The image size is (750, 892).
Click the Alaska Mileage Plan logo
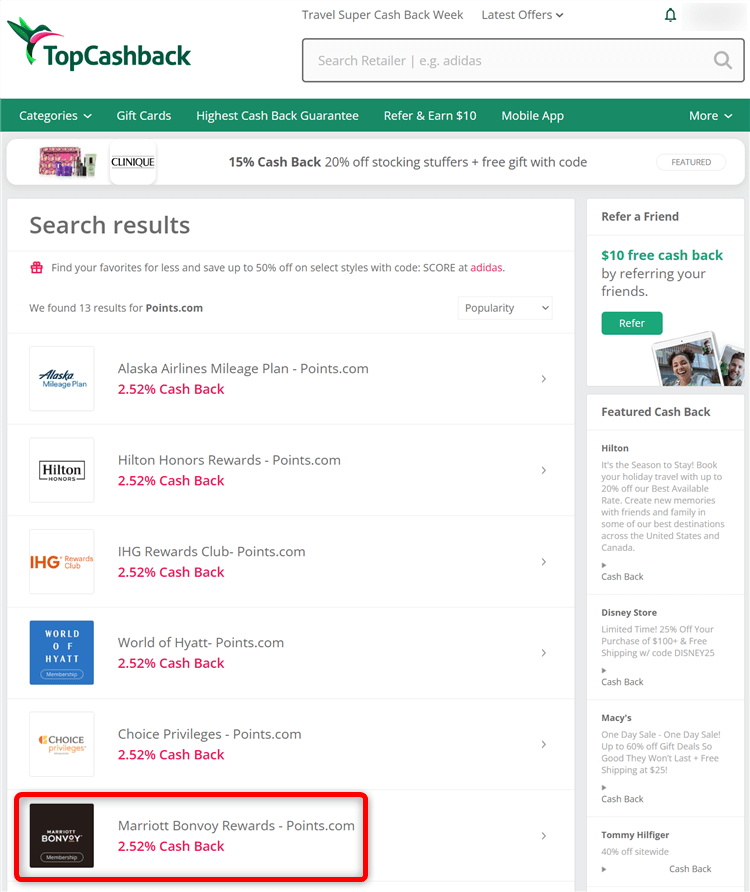click(x=62, y=379)
